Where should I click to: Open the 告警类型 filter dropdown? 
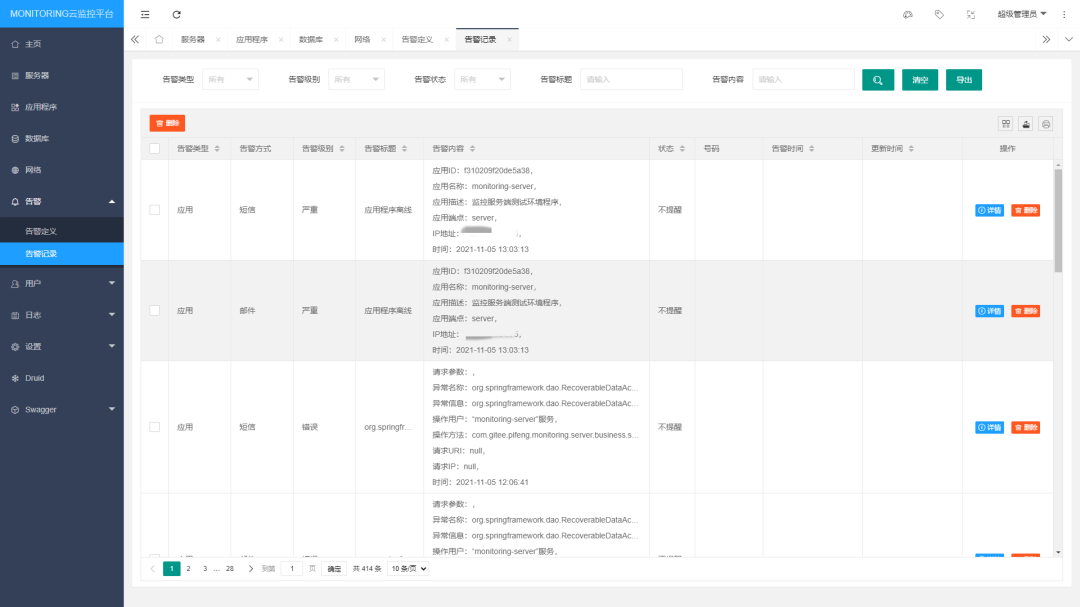230,80
